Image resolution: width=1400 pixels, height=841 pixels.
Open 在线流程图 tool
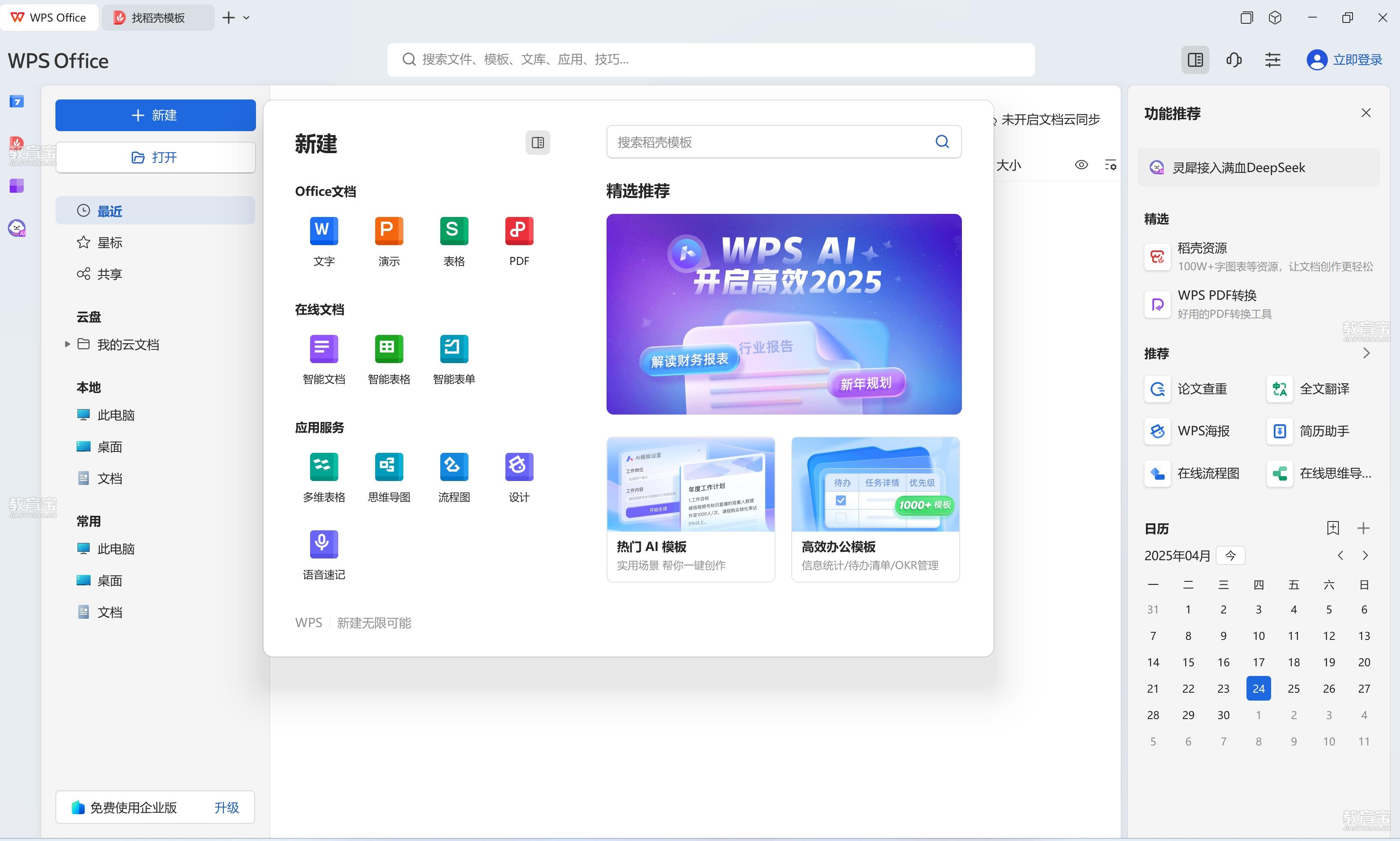(x=1192, y=473)
